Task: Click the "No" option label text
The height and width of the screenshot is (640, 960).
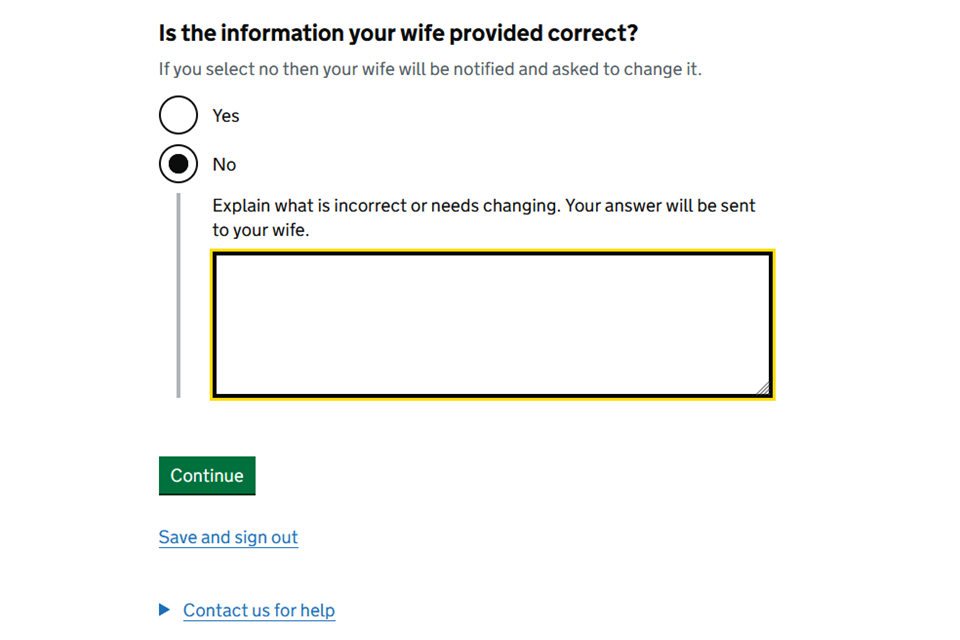Action: pyautogui.click(x=224, y=165)
